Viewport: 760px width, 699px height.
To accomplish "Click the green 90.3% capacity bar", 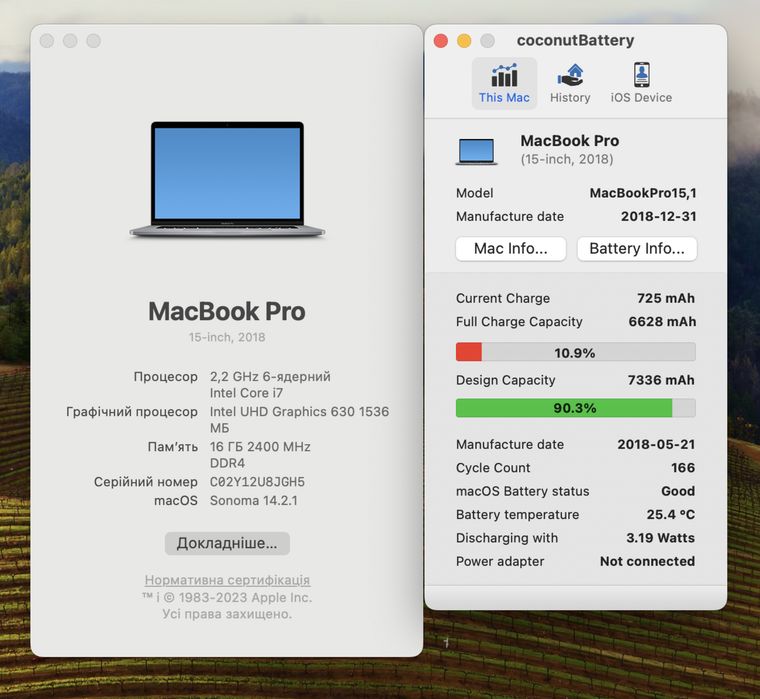I will [x=575, y=408].
